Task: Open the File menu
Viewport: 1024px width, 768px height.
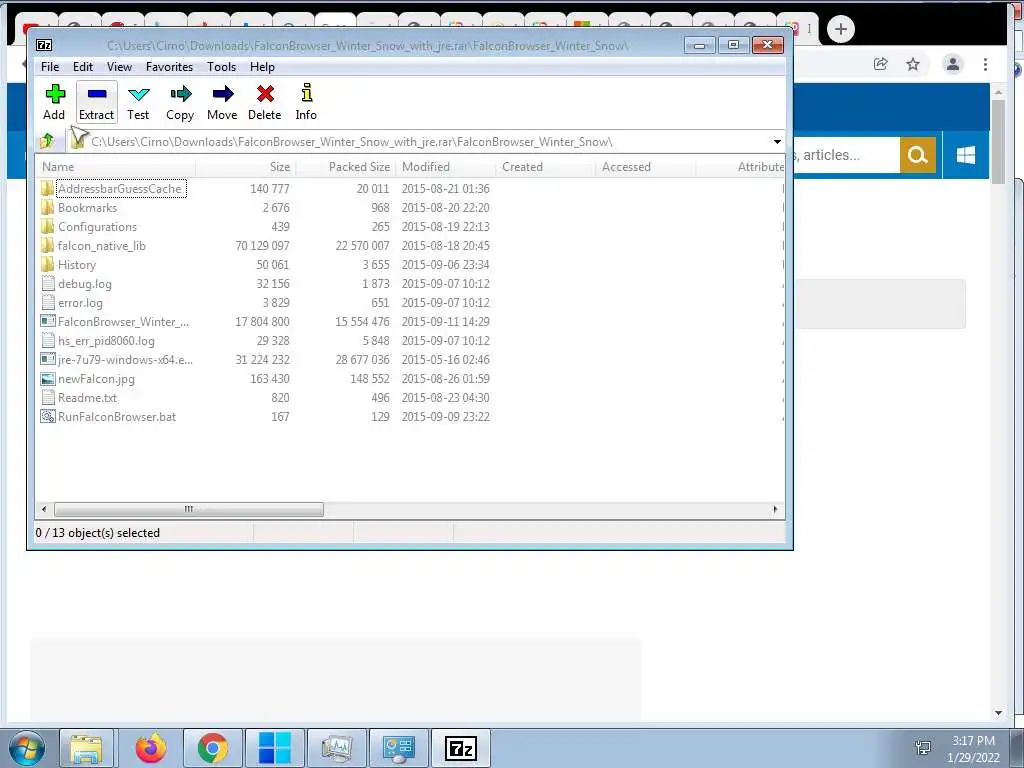Action: [x=50, y=67]
